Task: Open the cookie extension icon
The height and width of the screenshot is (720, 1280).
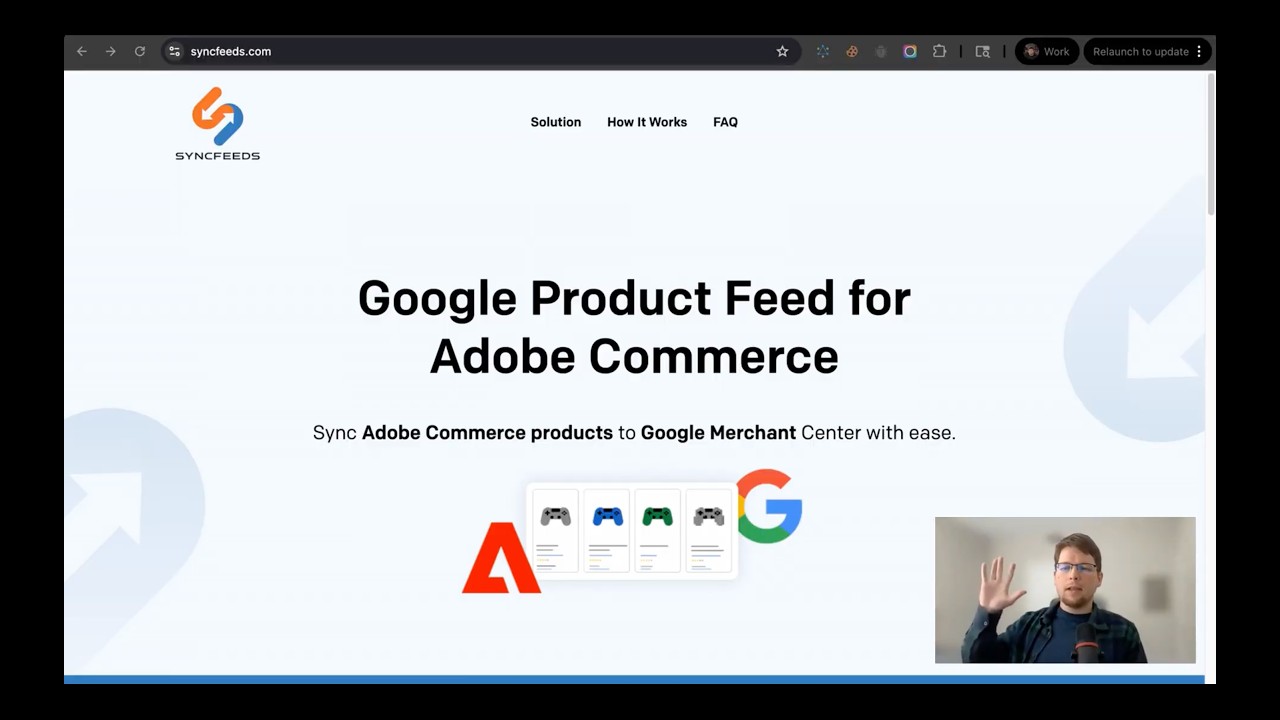Action: pos(852,52)
